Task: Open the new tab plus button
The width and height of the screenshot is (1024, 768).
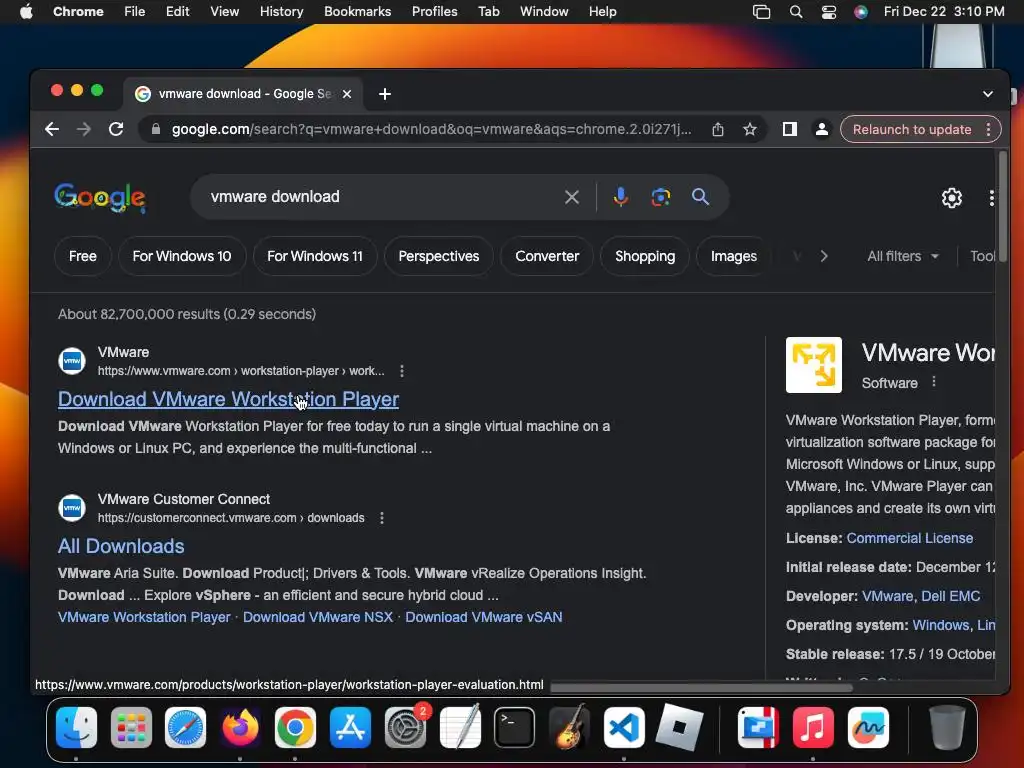Action: [x=385, y=94]
